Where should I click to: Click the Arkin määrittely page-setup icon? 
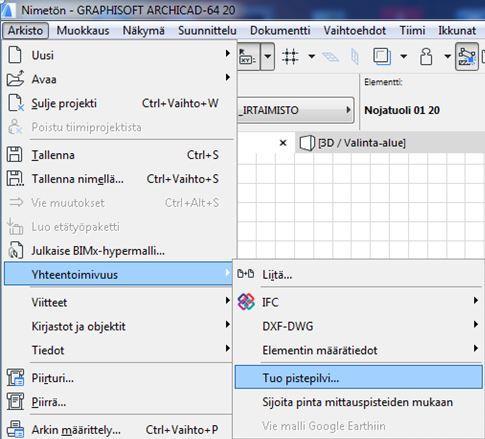[x=15, y=429]
